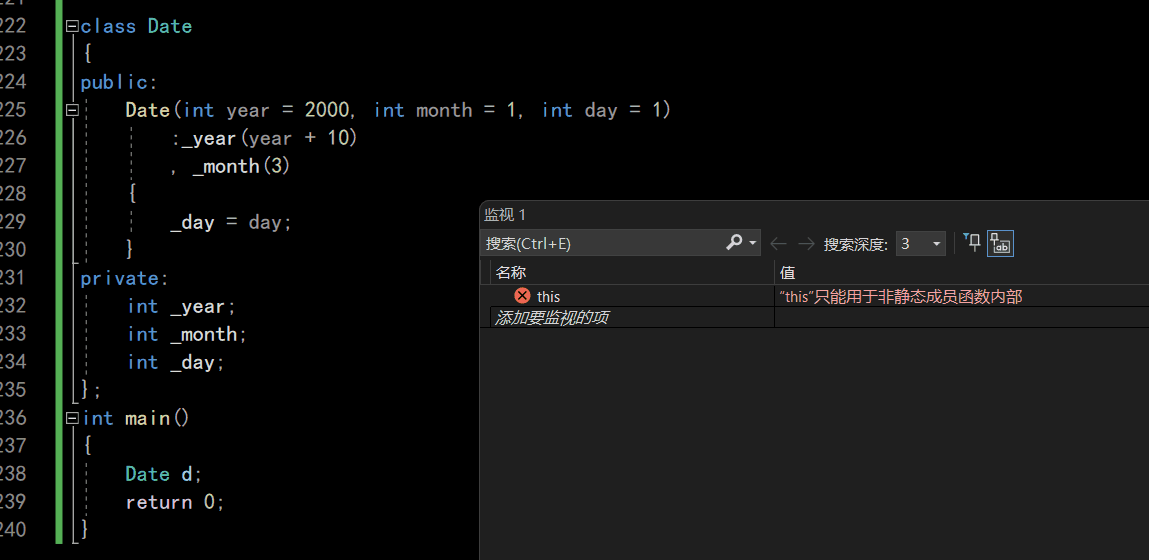Screen dimensions: 1149x560
Task: Click the int _day; member declaration
Action: tap(176, 362)
